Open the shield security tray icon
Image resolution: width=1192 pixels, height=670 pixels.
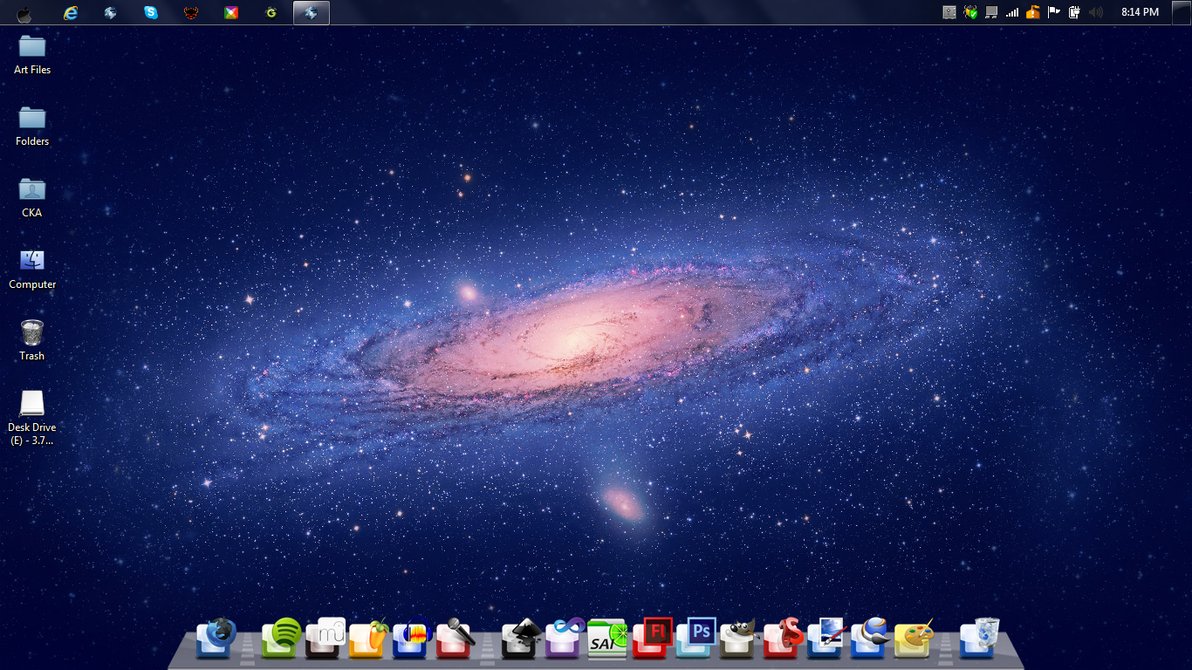[970, 12]
